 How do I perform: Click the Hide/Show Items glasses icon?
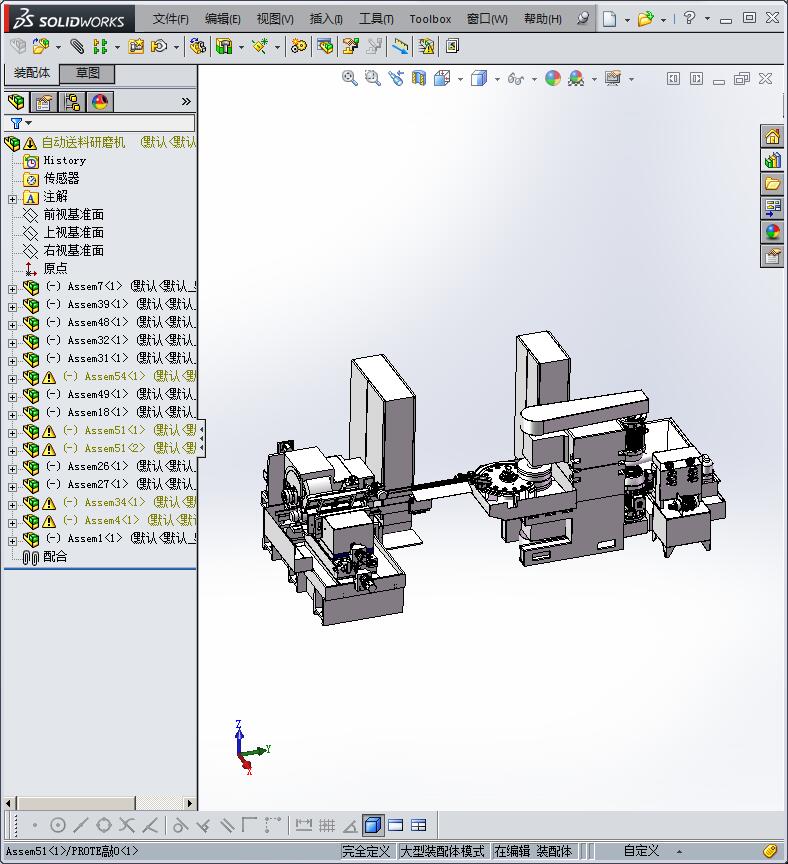[515, 78]
